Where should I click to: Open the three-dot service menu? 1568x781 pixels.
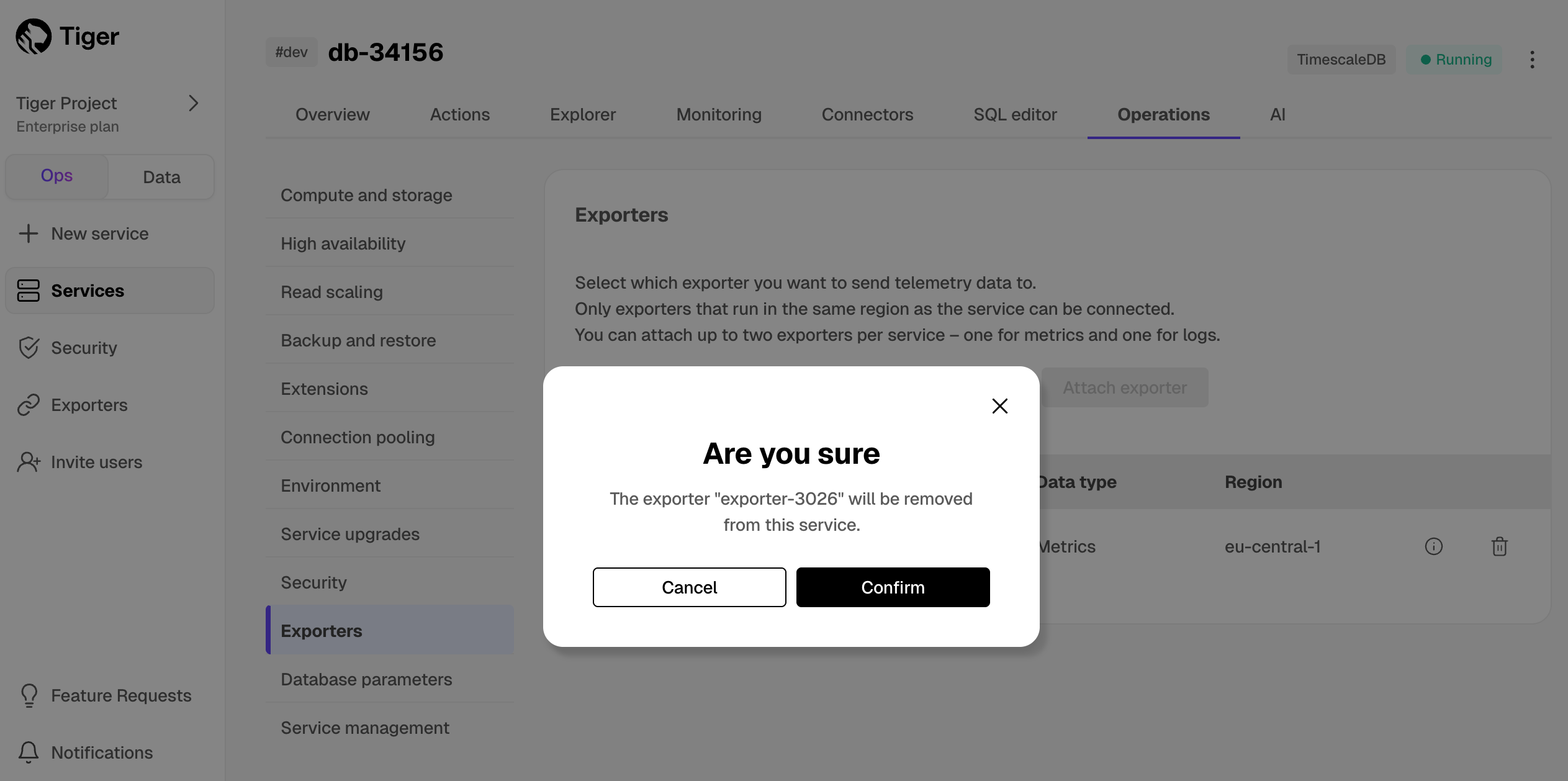1532,60
